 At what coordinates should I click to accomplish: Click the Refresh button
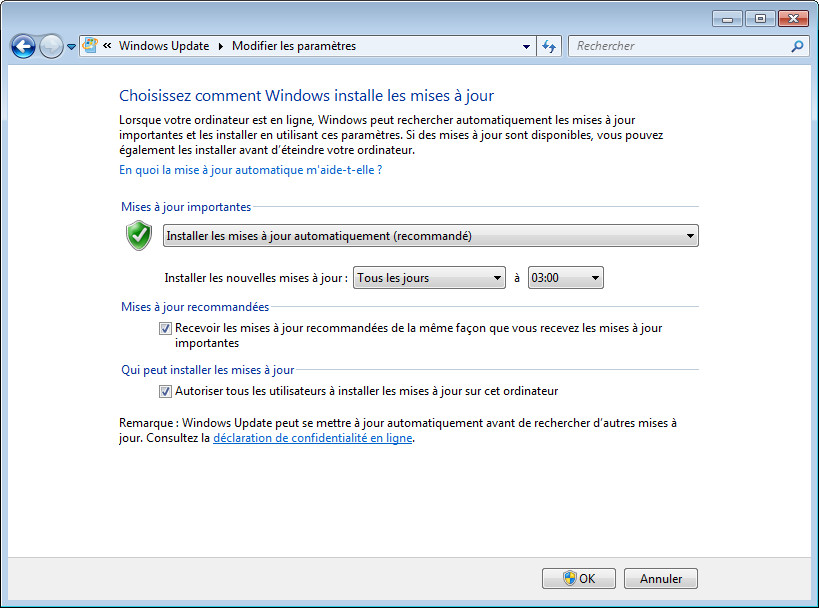tap(549, 46)
